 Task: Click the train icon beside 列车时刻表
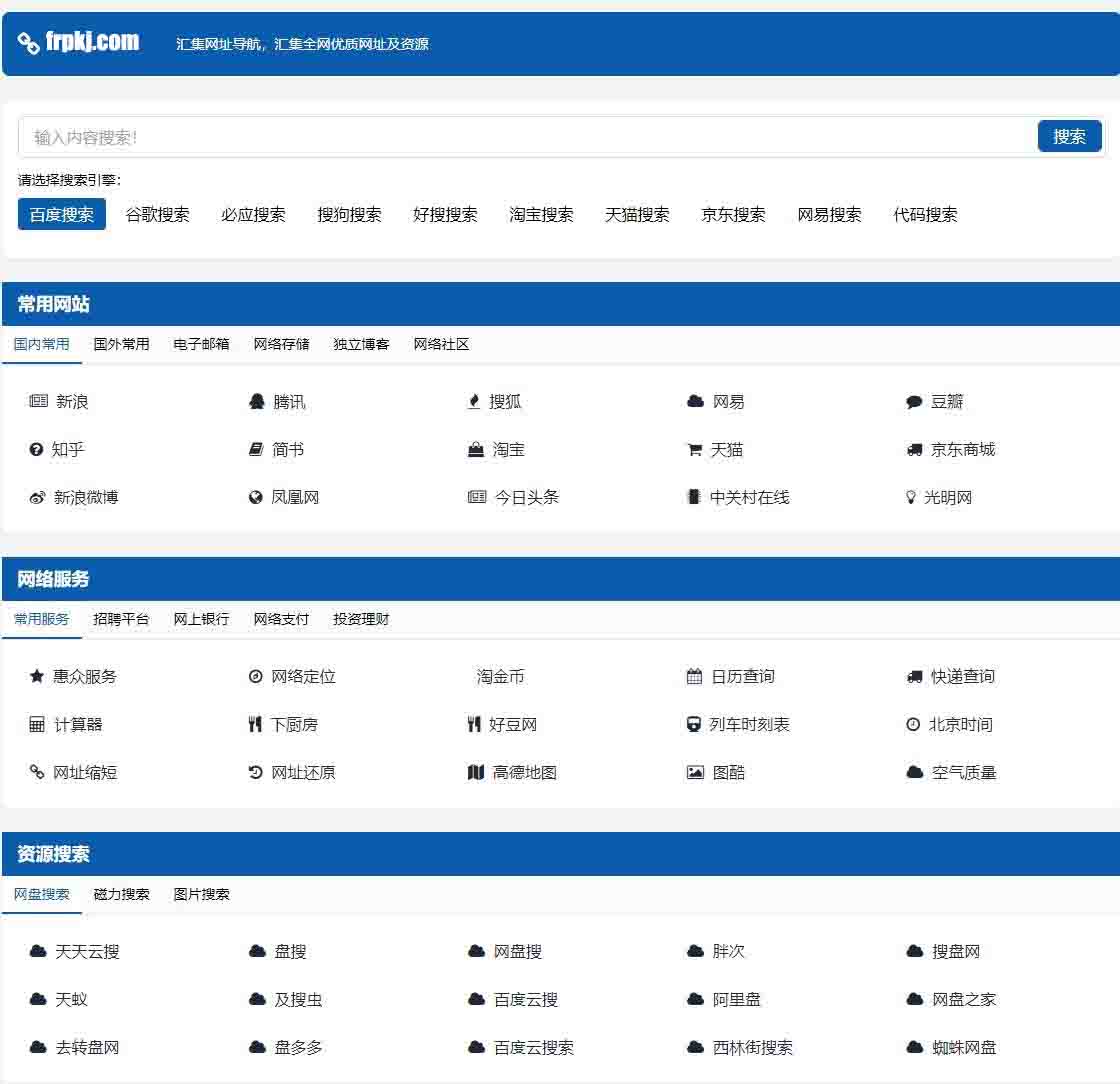tap(694, 725)
